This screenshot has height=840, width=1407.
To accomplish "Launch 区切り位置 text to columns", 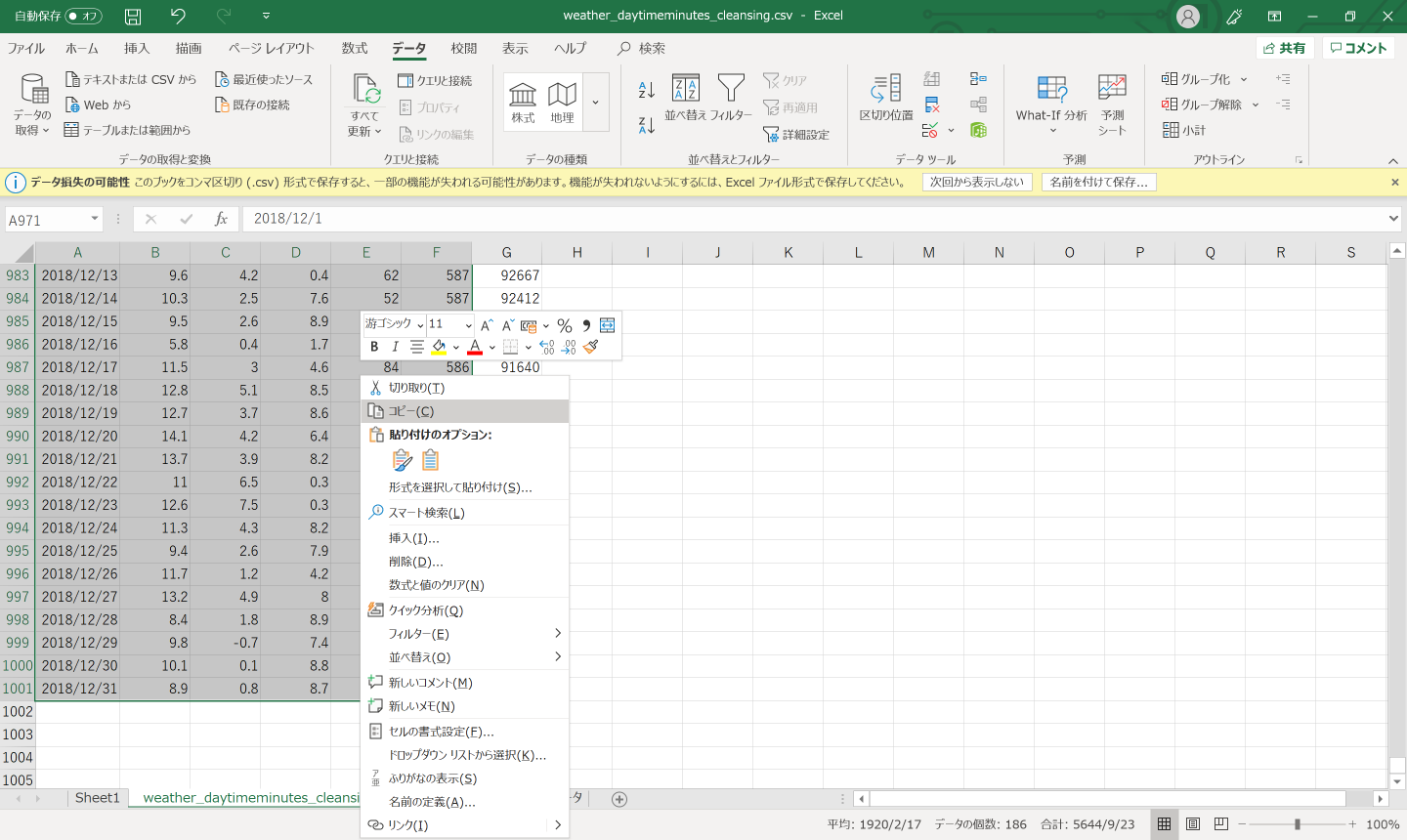I will click(886, 98).
